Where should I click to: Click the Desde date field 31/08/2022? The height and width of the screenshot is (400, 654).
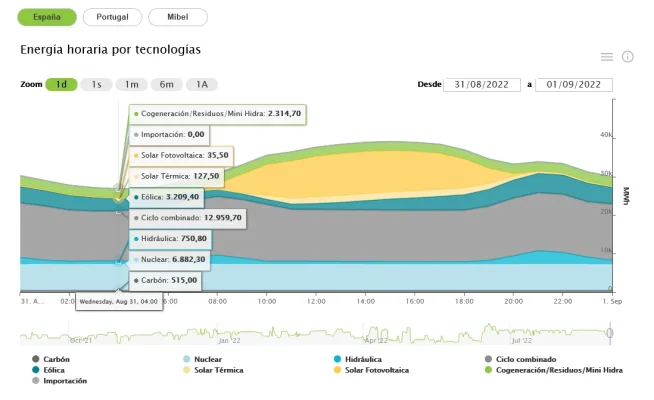482,85
